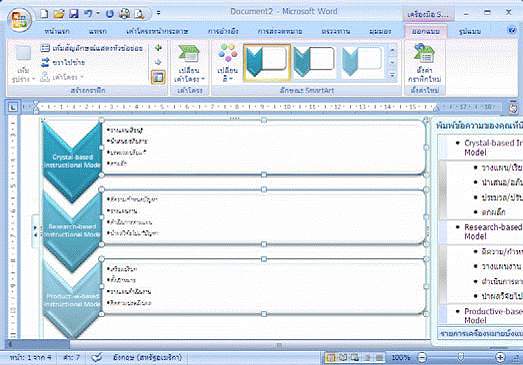Switch to Outline view
This screenshot has width=523, height=365.
(367, 358)
